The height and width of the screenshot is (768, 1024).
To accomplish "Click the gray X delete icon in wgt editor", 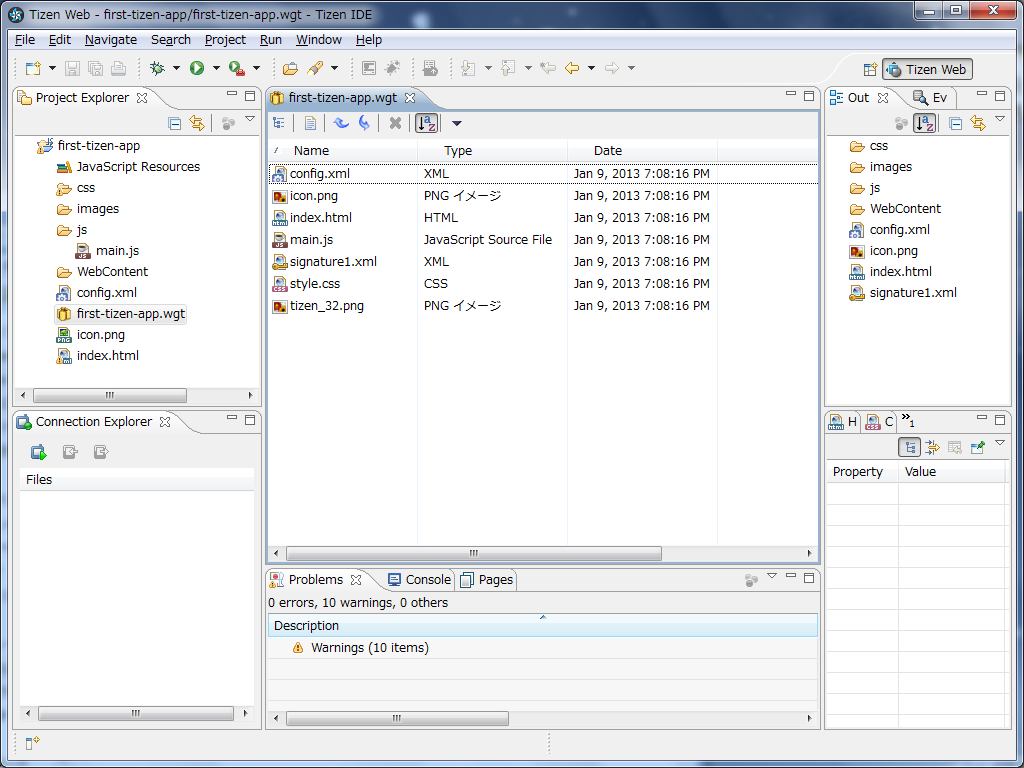I will (x=395, y=123).
